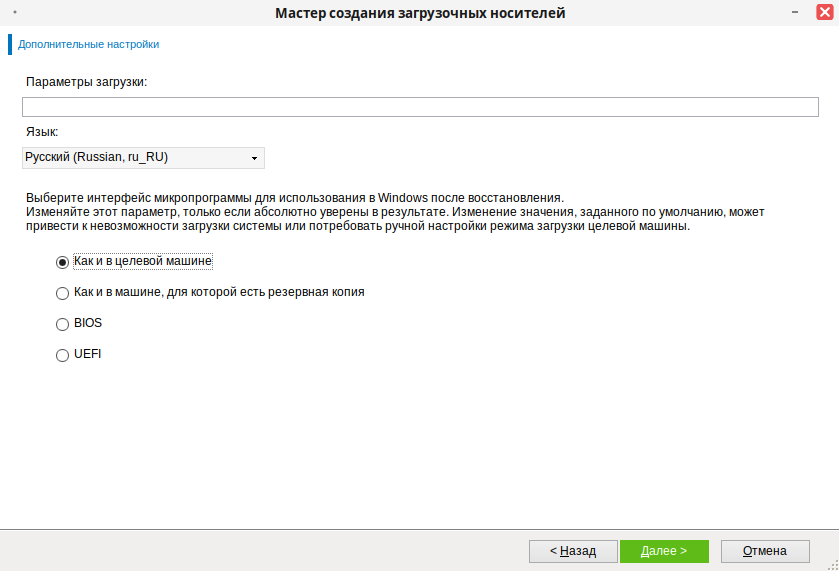Click the 'Язык:' label

[x=42, y=132]
